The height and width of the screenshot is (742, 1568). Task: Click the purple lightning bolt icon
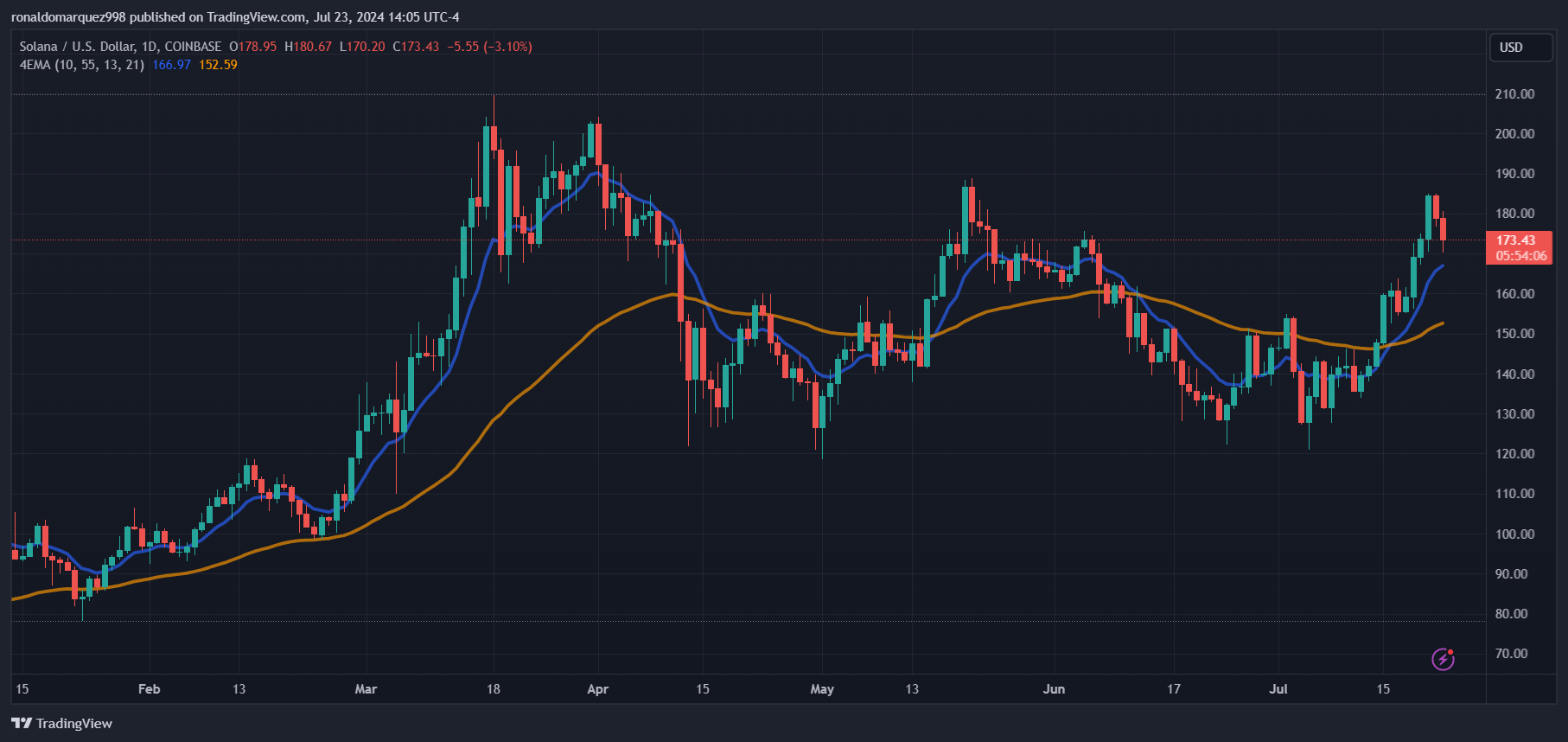point(1443,659)
